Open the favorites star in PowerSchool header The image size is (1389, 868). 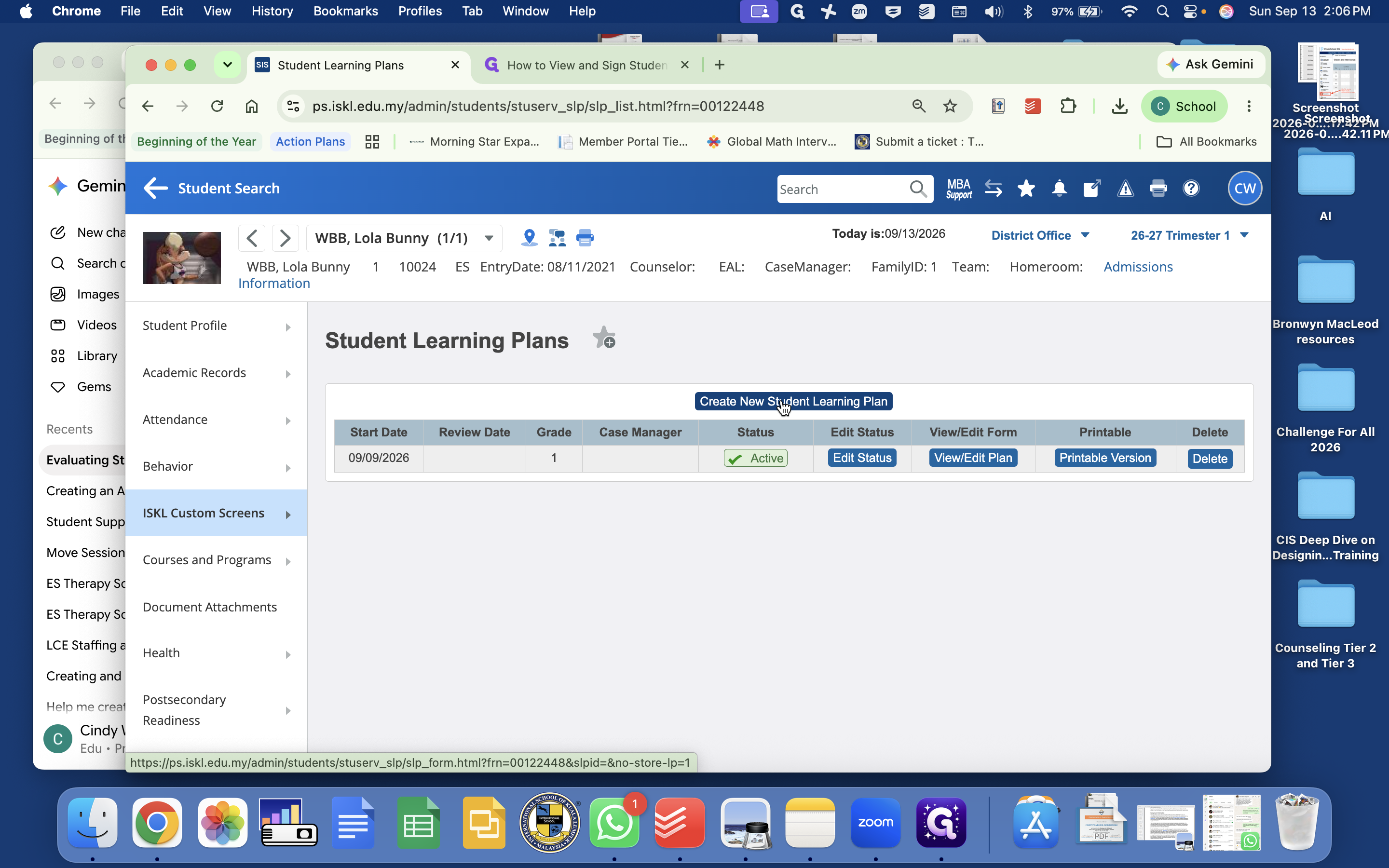[x=1026, y=188]
